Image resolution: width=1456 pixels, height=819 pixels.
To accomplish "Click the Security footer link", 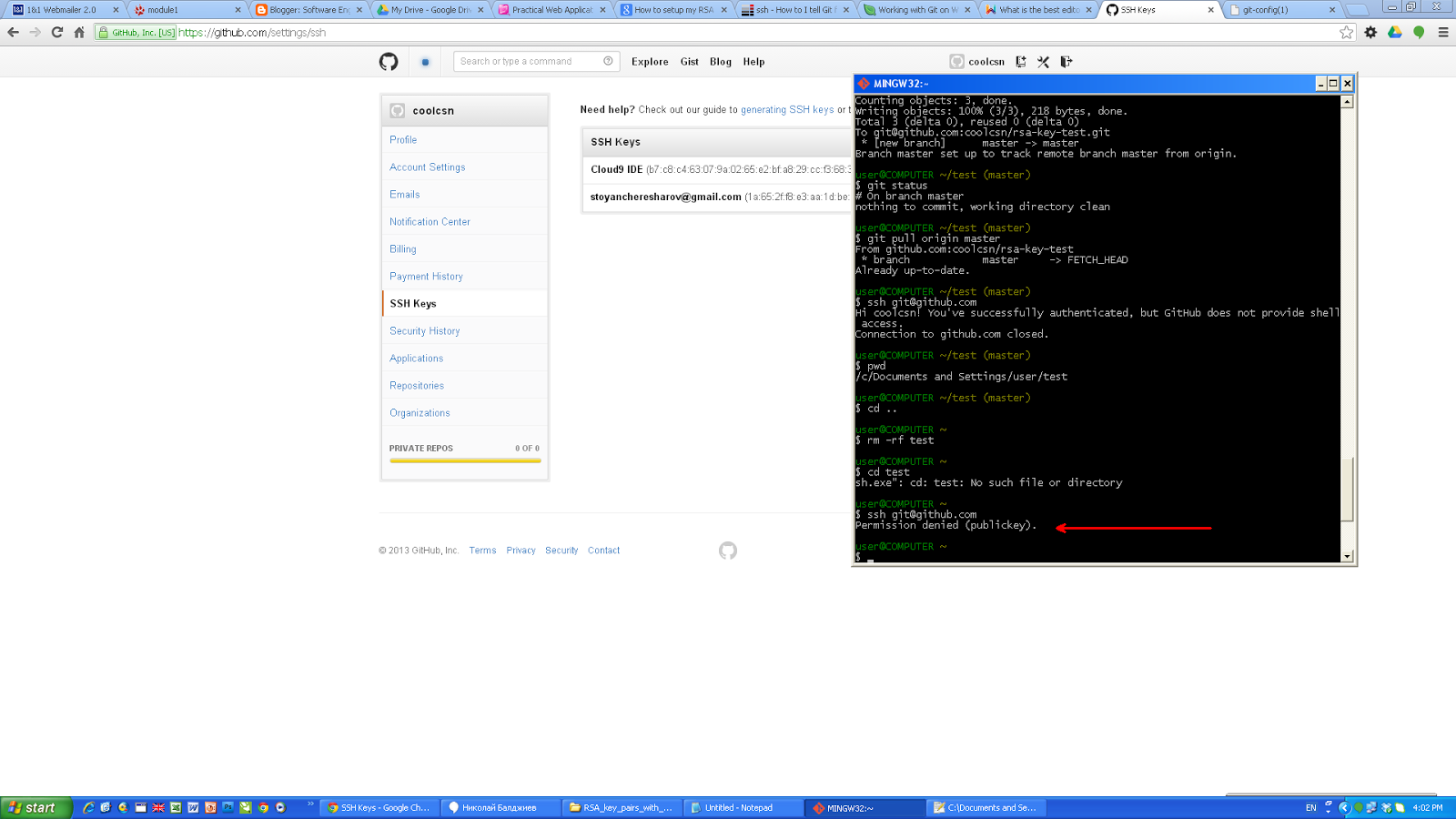I will [x=561, y=551].
